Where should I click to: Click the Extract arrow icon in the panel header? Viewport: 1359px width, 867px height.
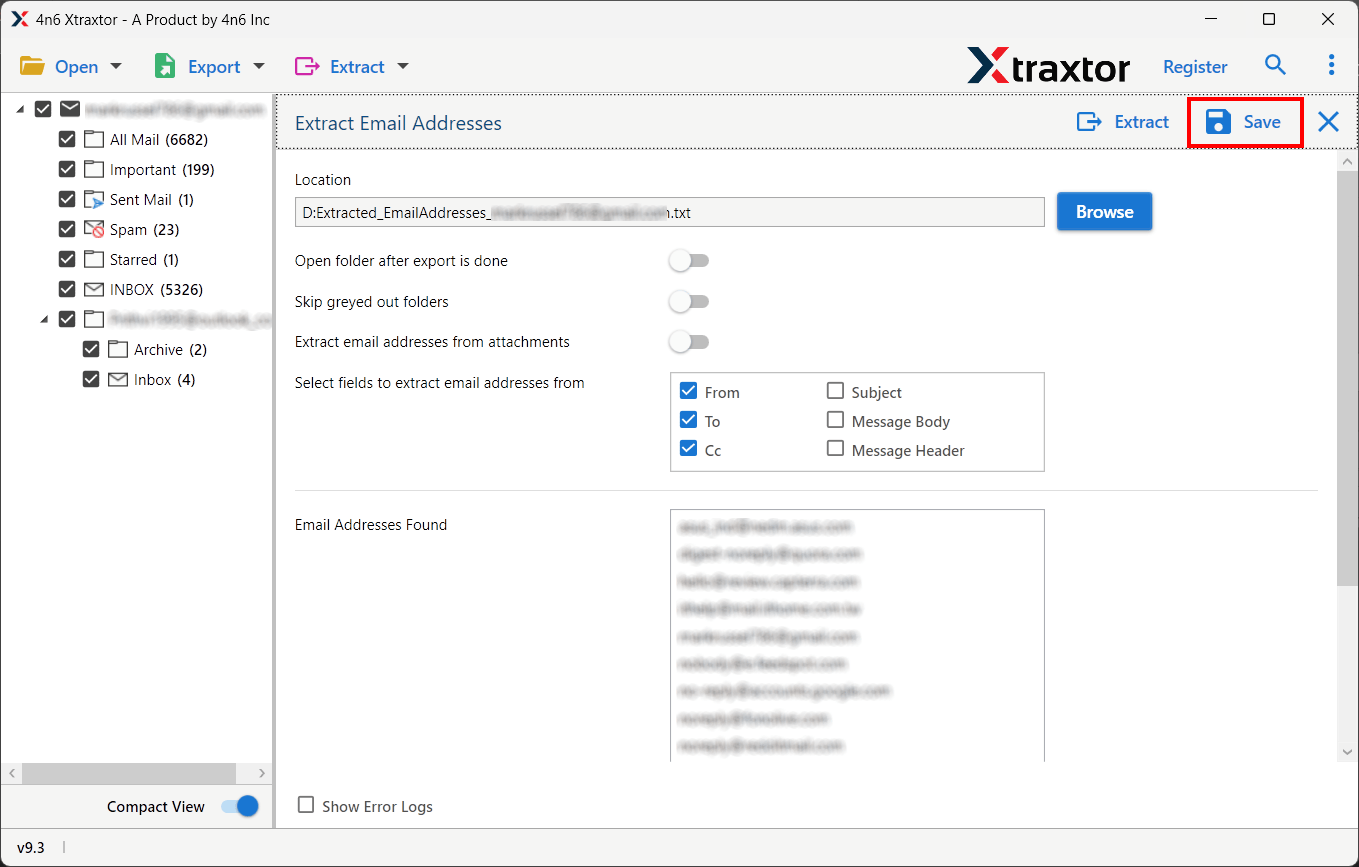pyautogui.click(x=1089, y=121)
